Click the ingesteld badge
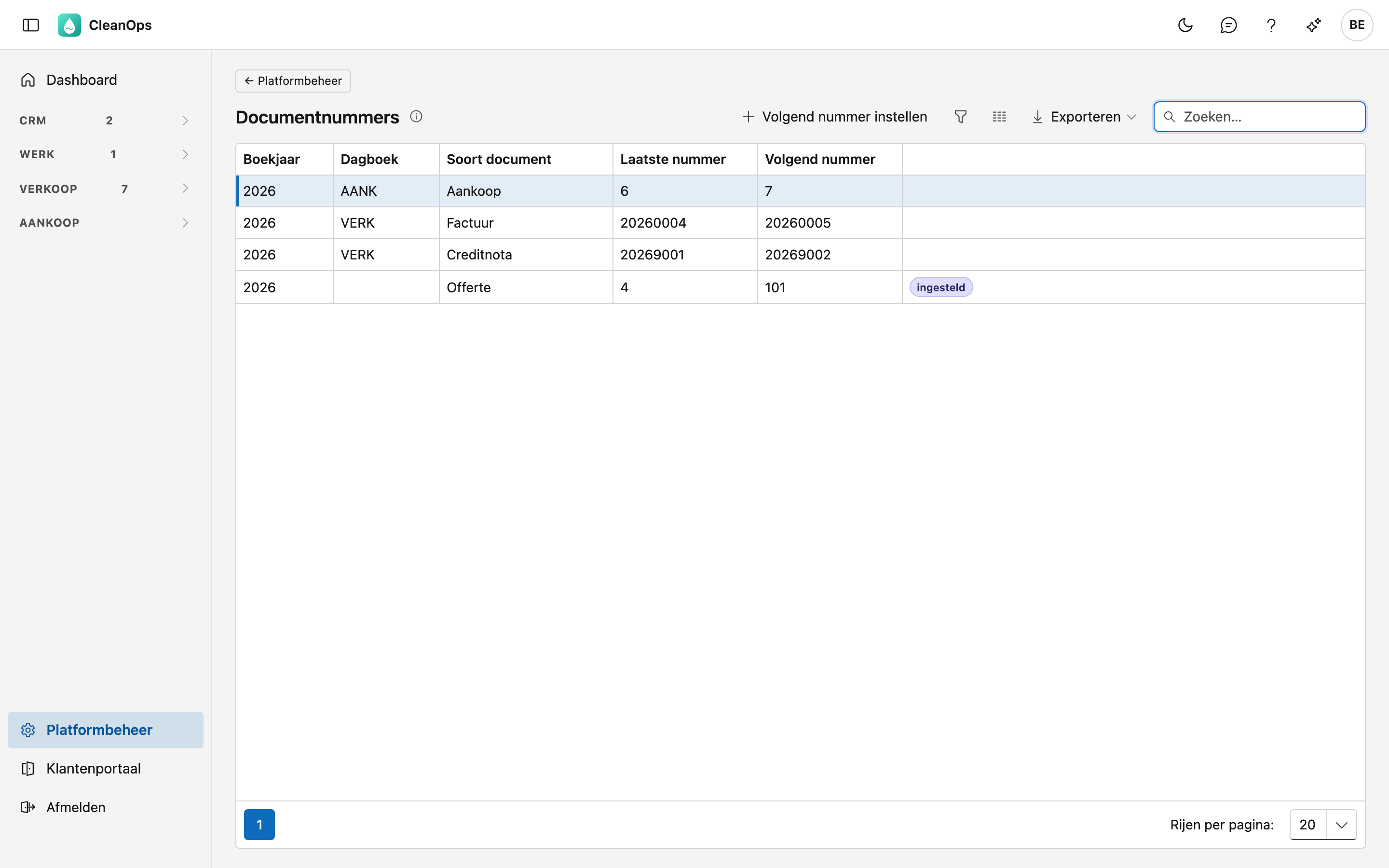The width and height of the screenshot is (1389, 868). 941,287
